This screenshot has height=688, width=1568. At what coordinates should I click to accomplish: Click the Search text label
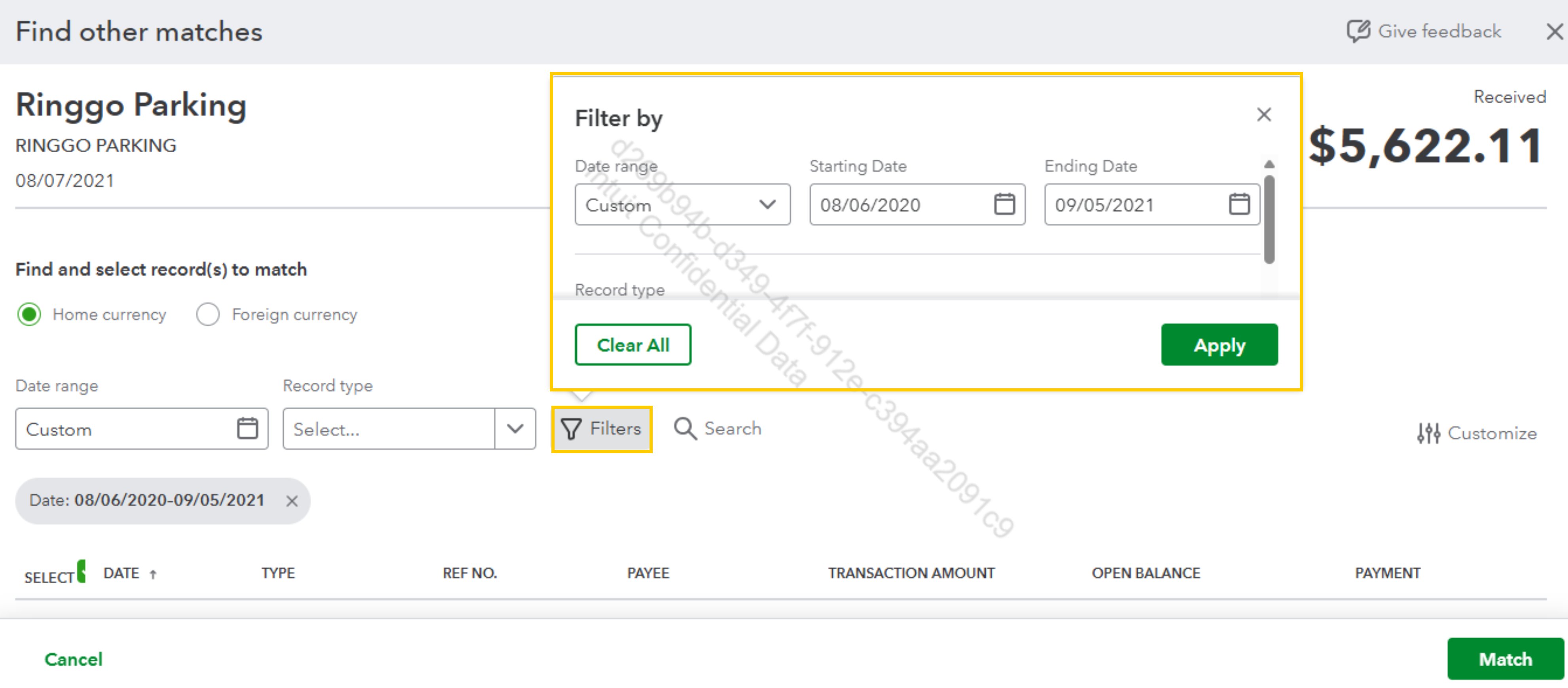(x=732, y=428)
